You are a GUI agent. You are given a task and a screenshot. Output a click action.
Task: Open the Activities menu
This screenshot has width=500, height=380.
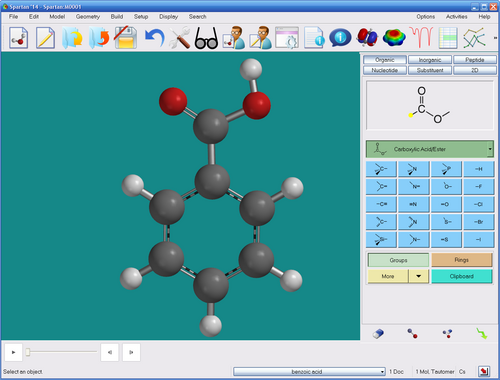pyautogui.click(x=456, y=17)
